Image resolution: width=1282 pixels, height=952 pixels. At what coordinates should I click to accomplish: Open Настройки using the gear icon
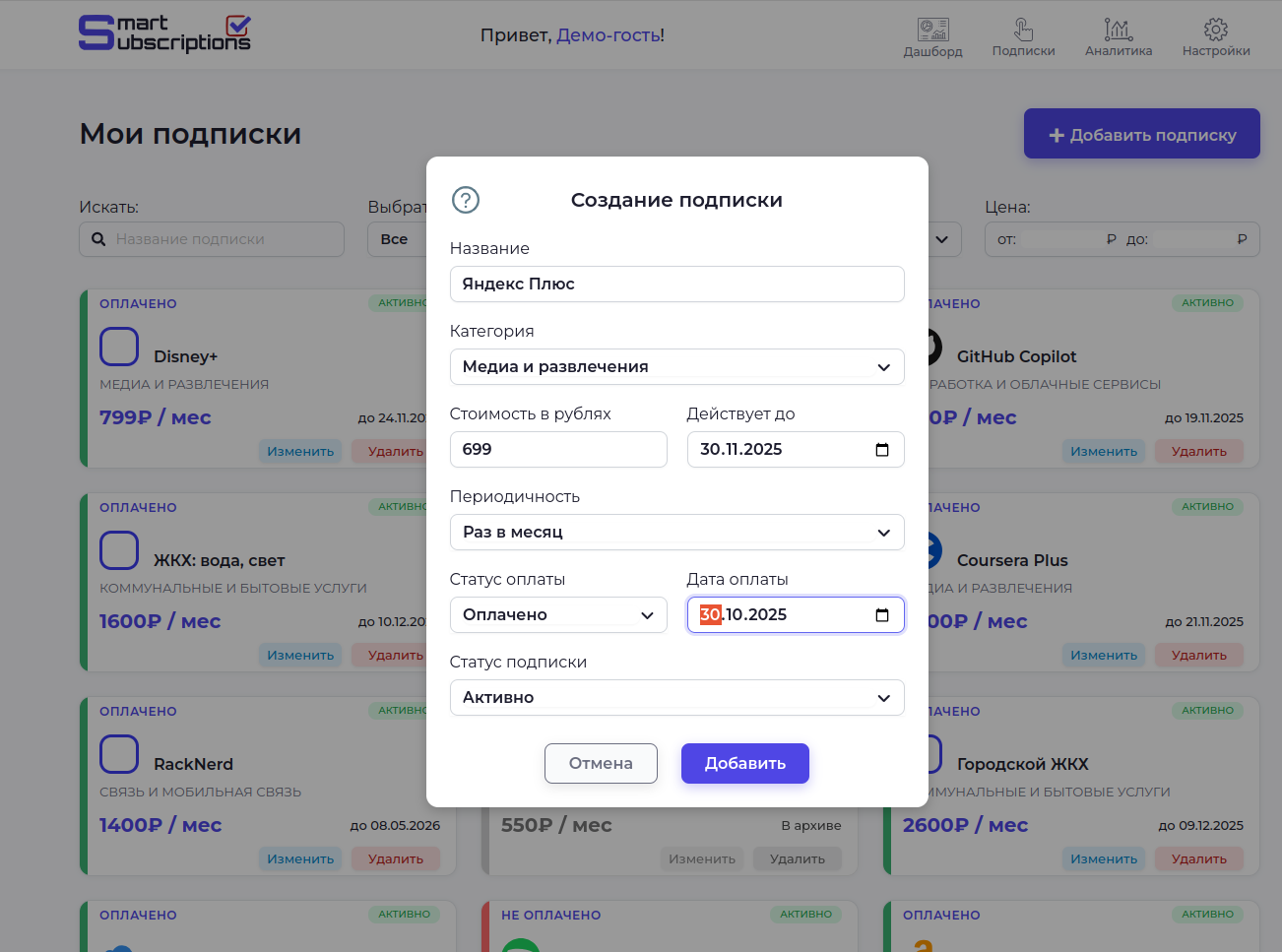coord(1215,31)
